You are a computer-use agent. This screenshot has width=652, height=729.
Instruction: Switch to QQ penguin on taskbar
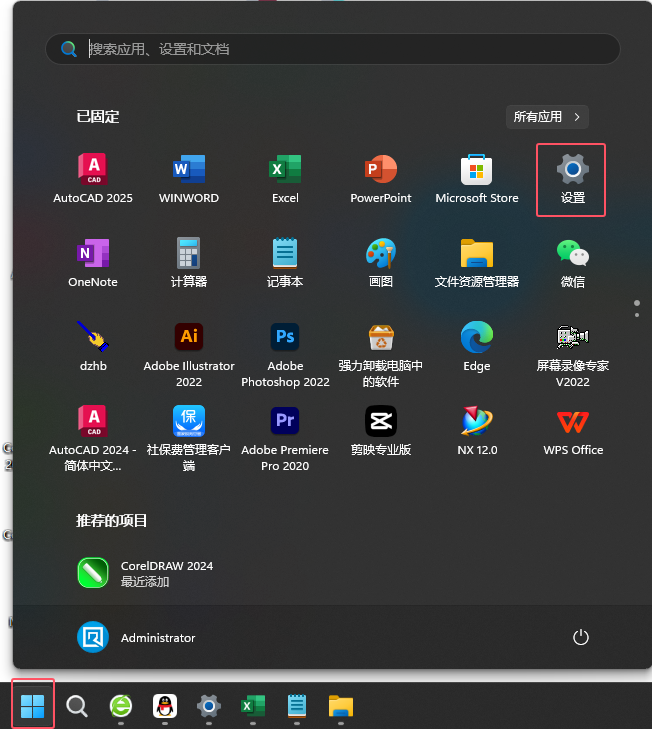coord(165,706)
